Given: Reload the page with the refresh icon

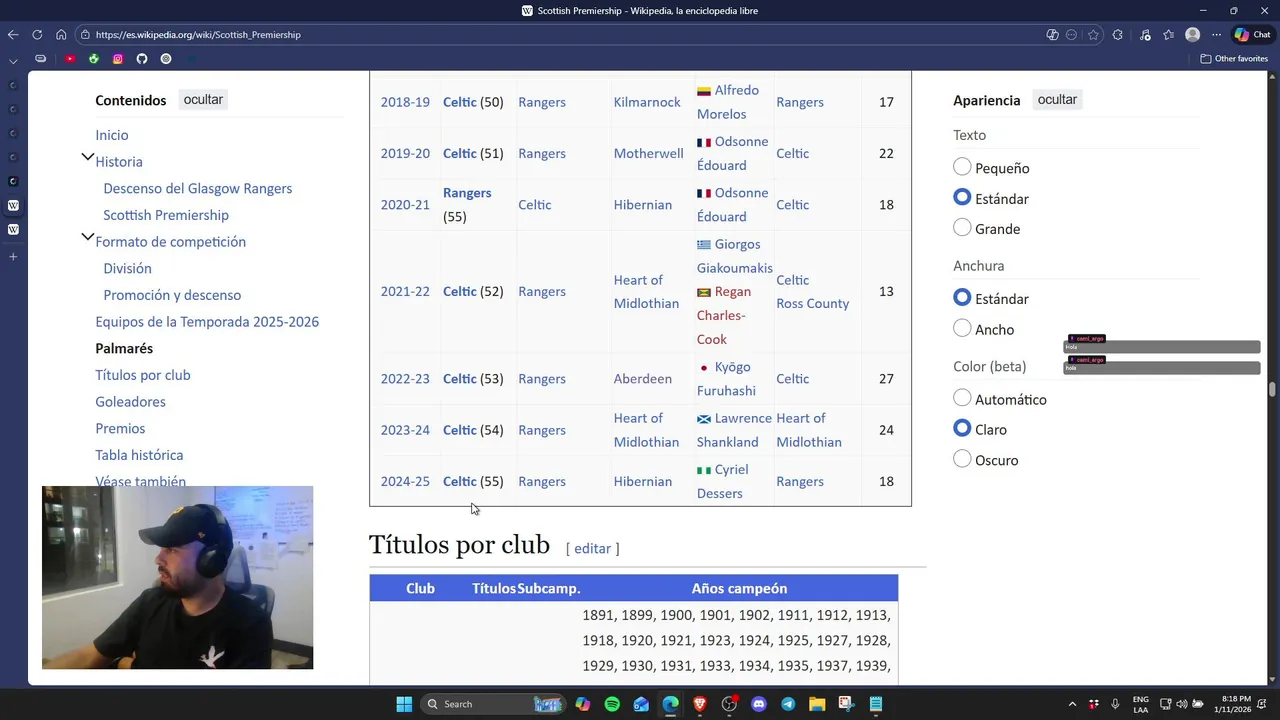Looking at the screenshot, I should point(37,35).
